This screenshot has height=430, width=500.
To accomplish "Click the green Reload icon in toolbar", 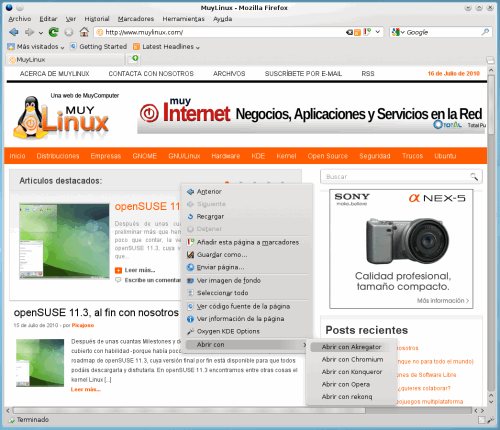I will pos(53,32).
